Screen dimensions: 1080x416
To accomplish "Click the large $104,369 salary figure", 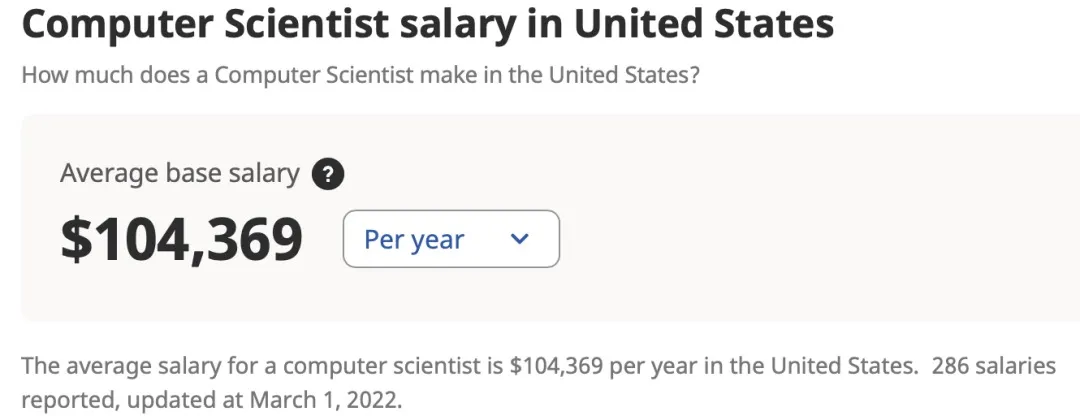I will point(181,240).
